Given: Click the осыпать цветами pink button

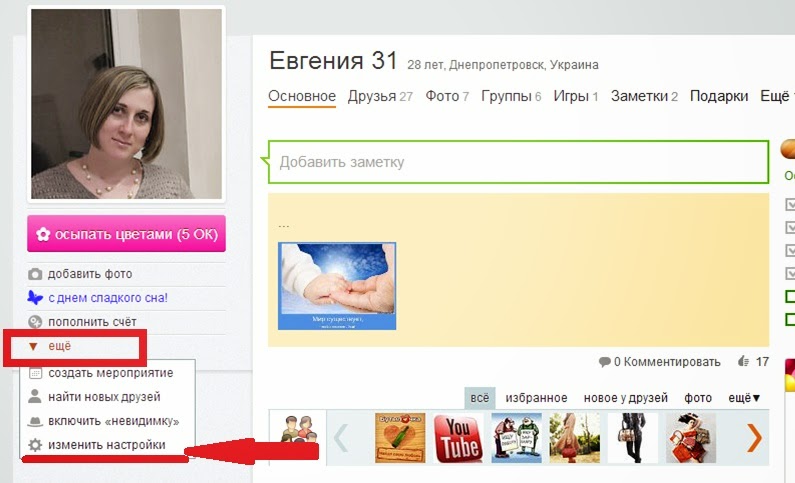Looking at the screenshot, I should pos(126,234).
